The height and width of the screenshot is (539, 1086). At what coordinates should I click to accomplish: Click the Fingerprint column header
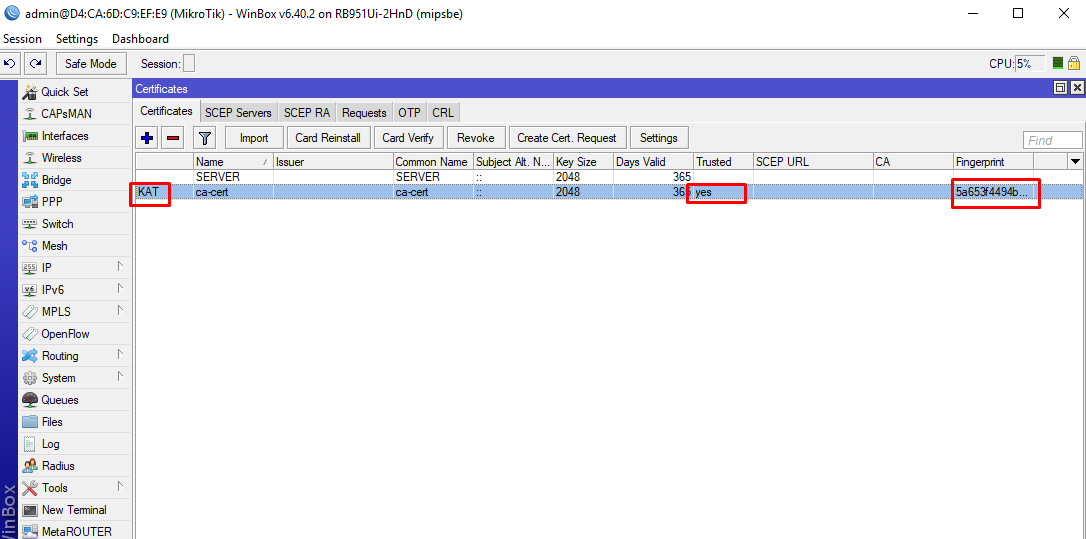[993, 161]
